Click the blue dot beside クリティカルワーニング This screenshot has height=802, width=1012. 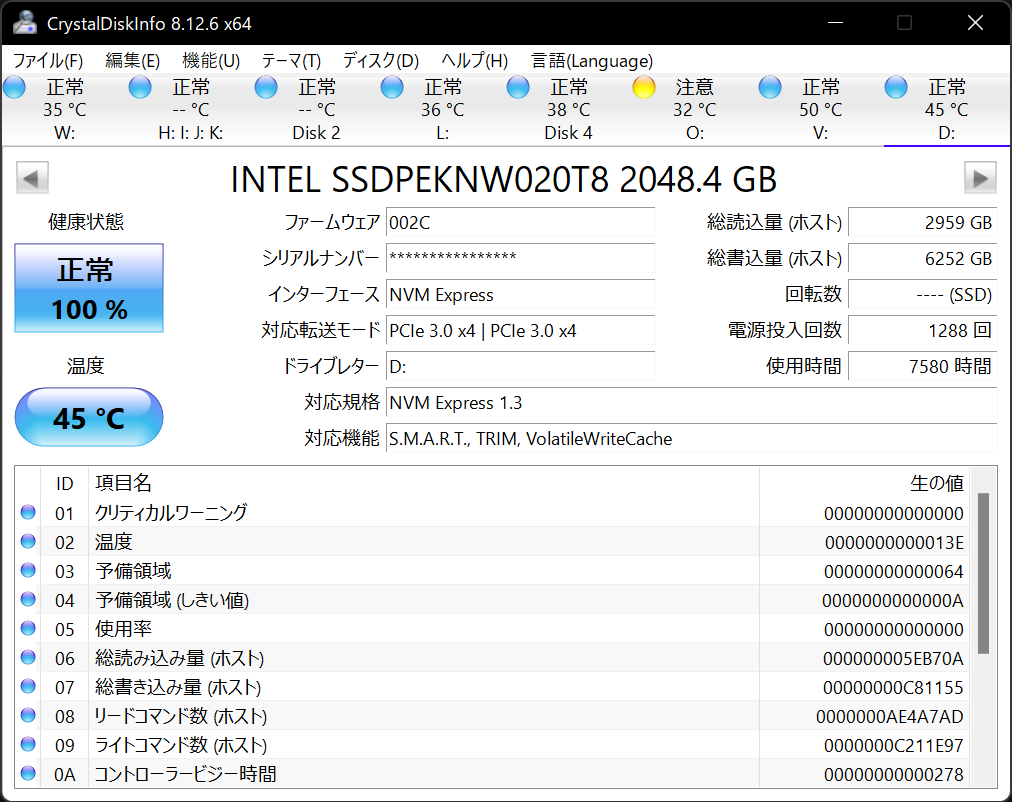[x=27, y=513]
